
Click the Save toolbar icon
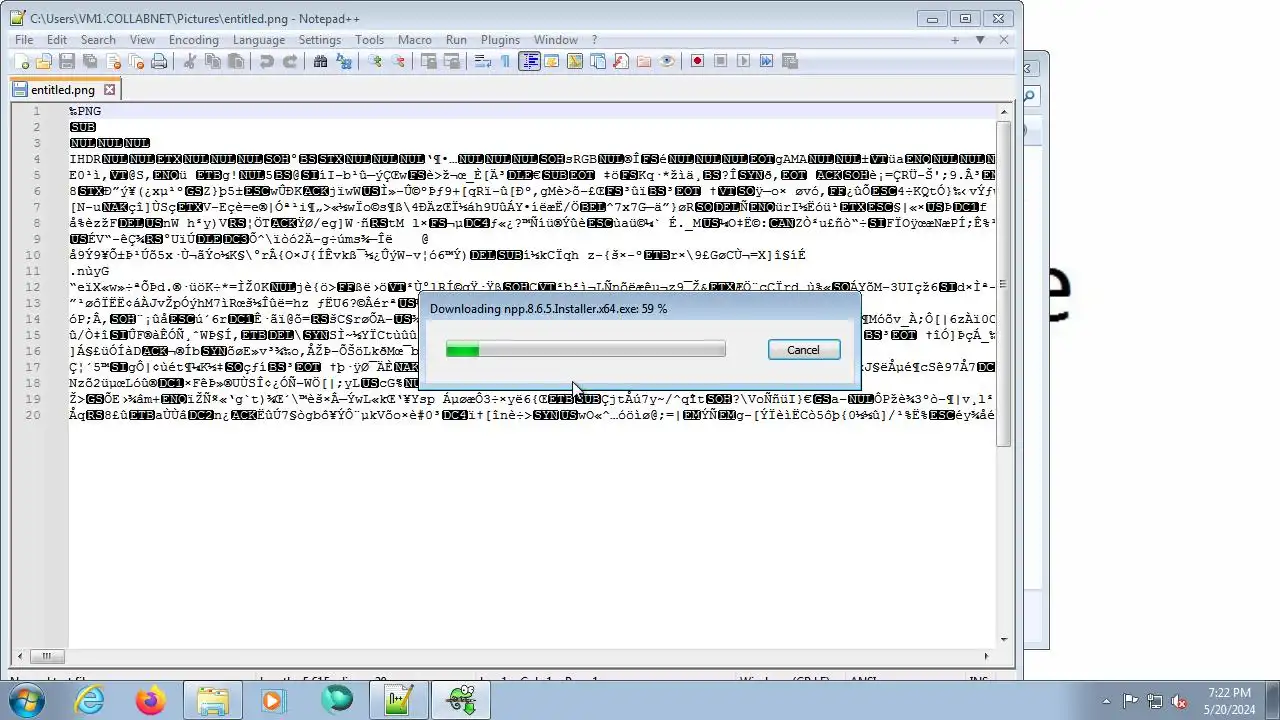[67, 61]
